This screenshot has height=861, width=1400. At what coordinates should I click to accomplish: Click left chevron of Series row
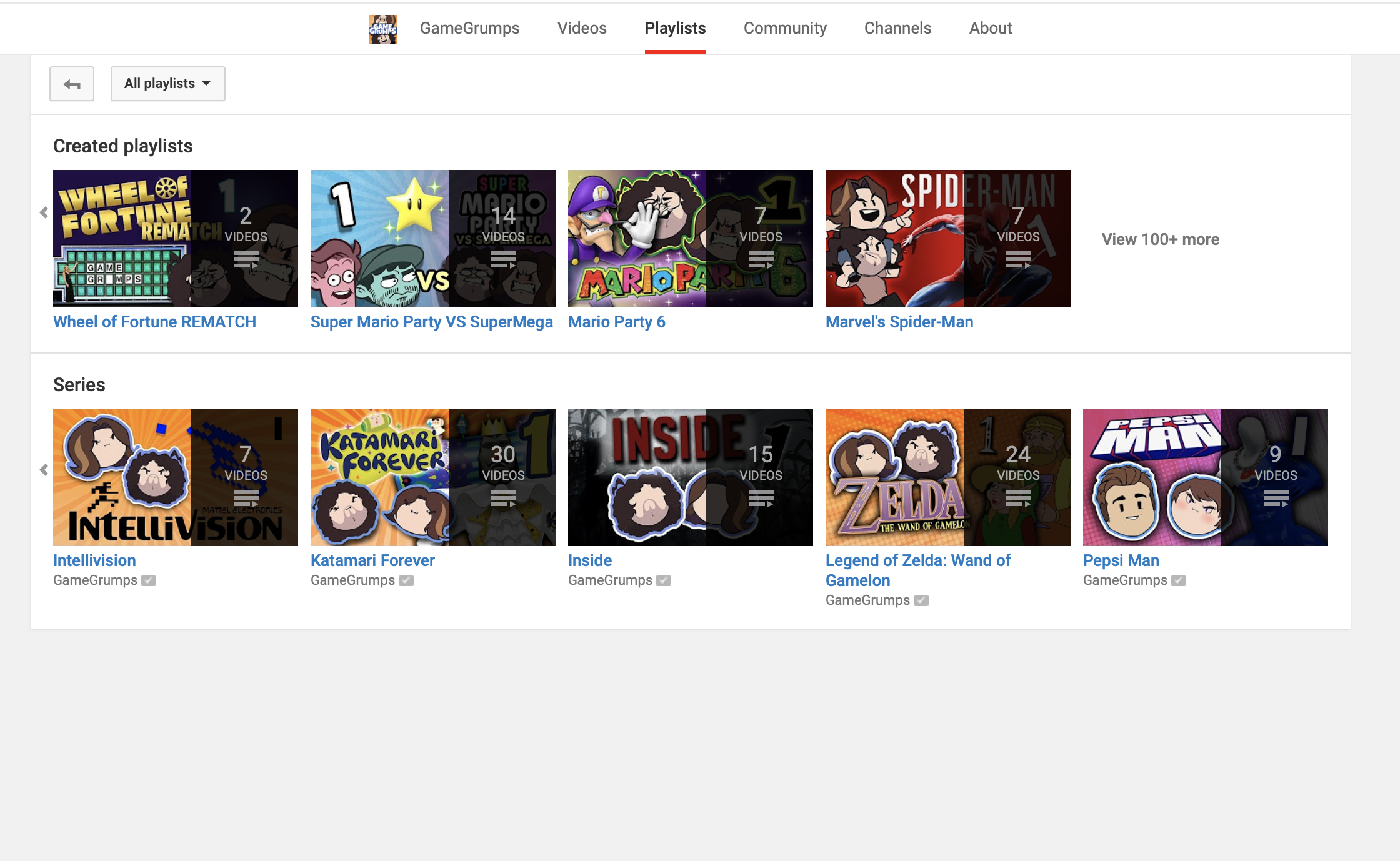[44, 470]
